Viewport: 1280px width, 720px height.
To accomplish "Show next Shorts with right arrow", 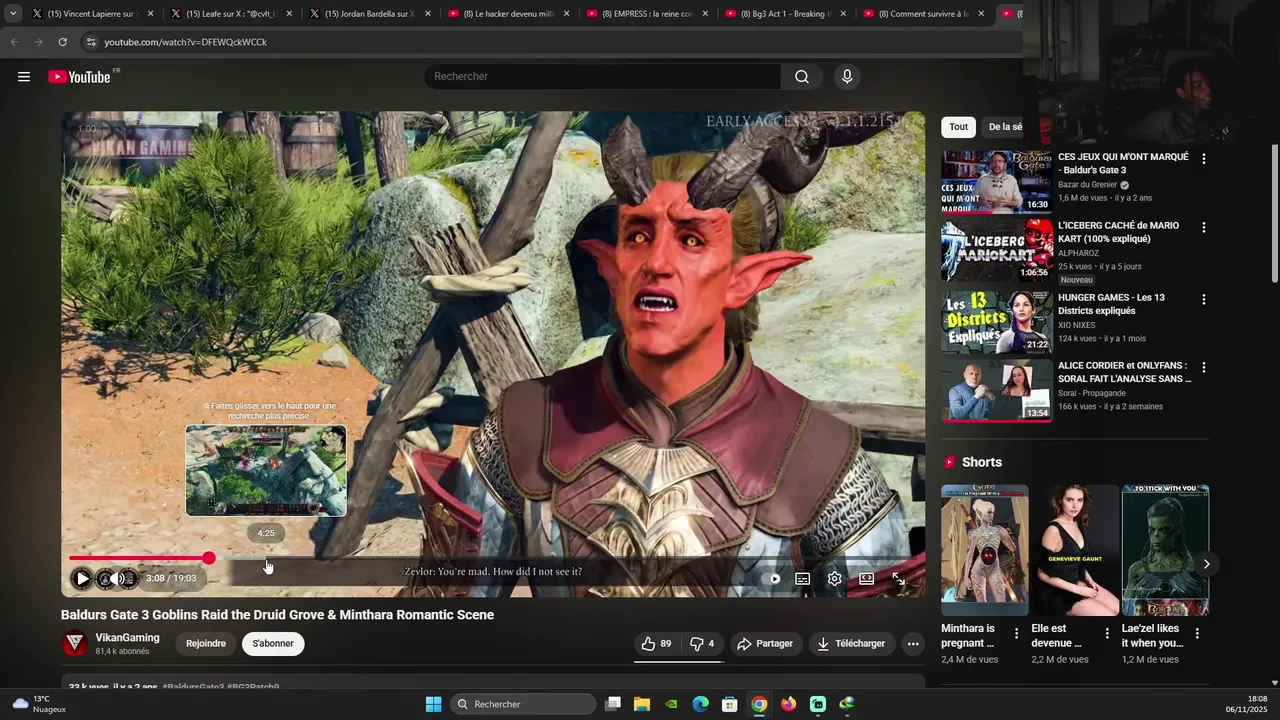I will point(1206,564).
